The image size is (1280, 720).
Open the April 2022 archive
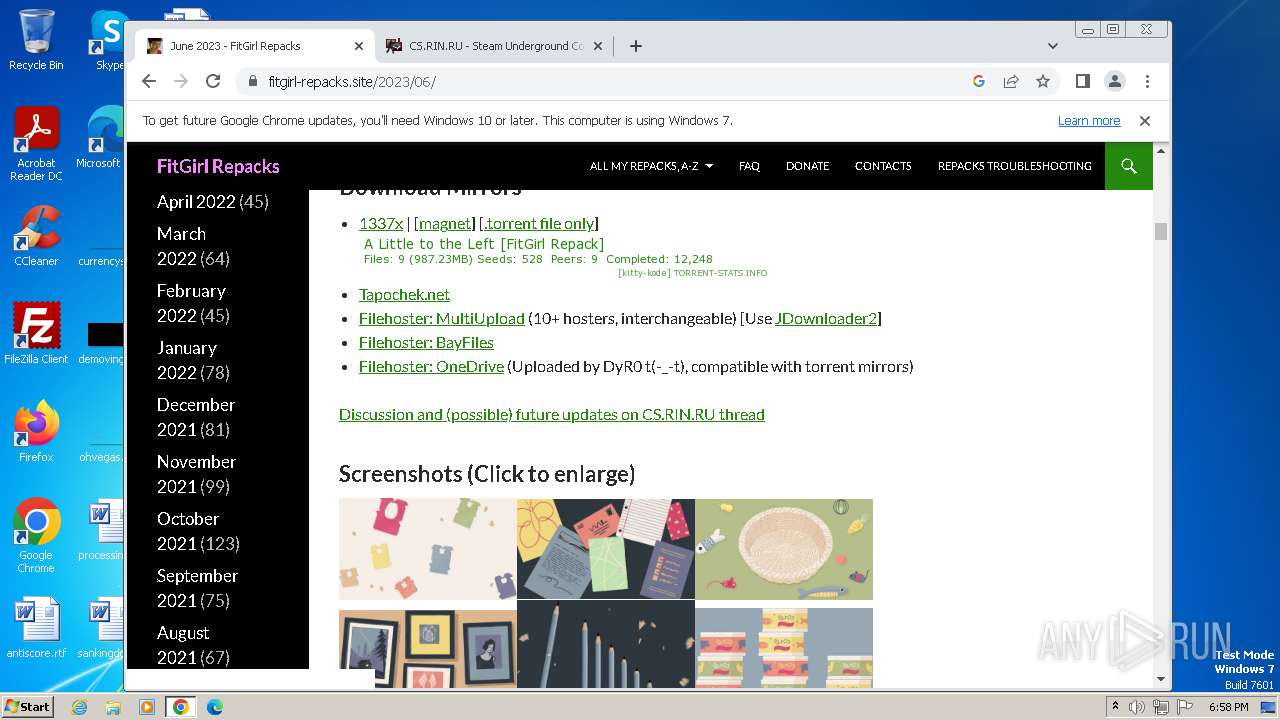[196, 202]
